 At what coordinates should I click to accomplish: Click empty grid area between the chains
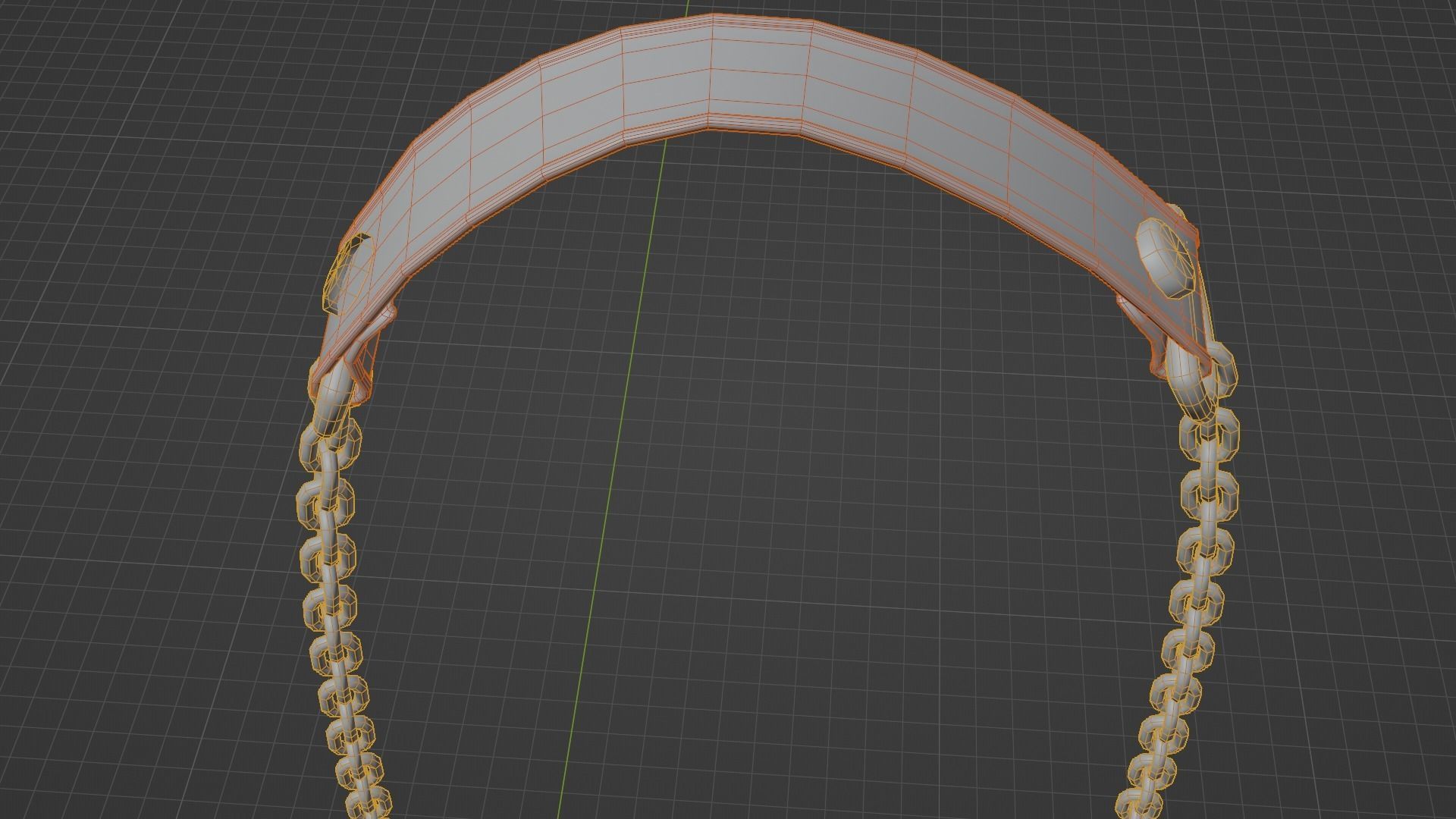(834, 531)
